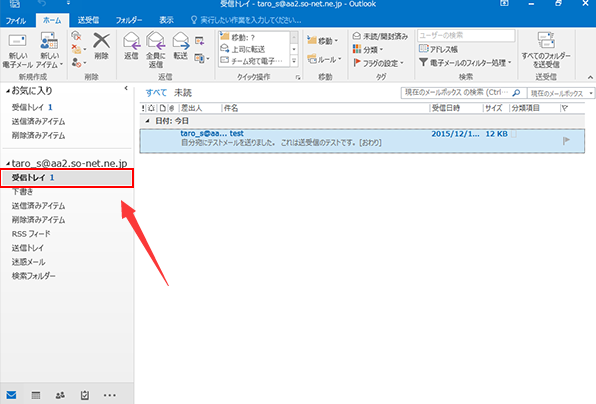Open the clean up dropdown
The image size is (596, 404).
[79, 49]
